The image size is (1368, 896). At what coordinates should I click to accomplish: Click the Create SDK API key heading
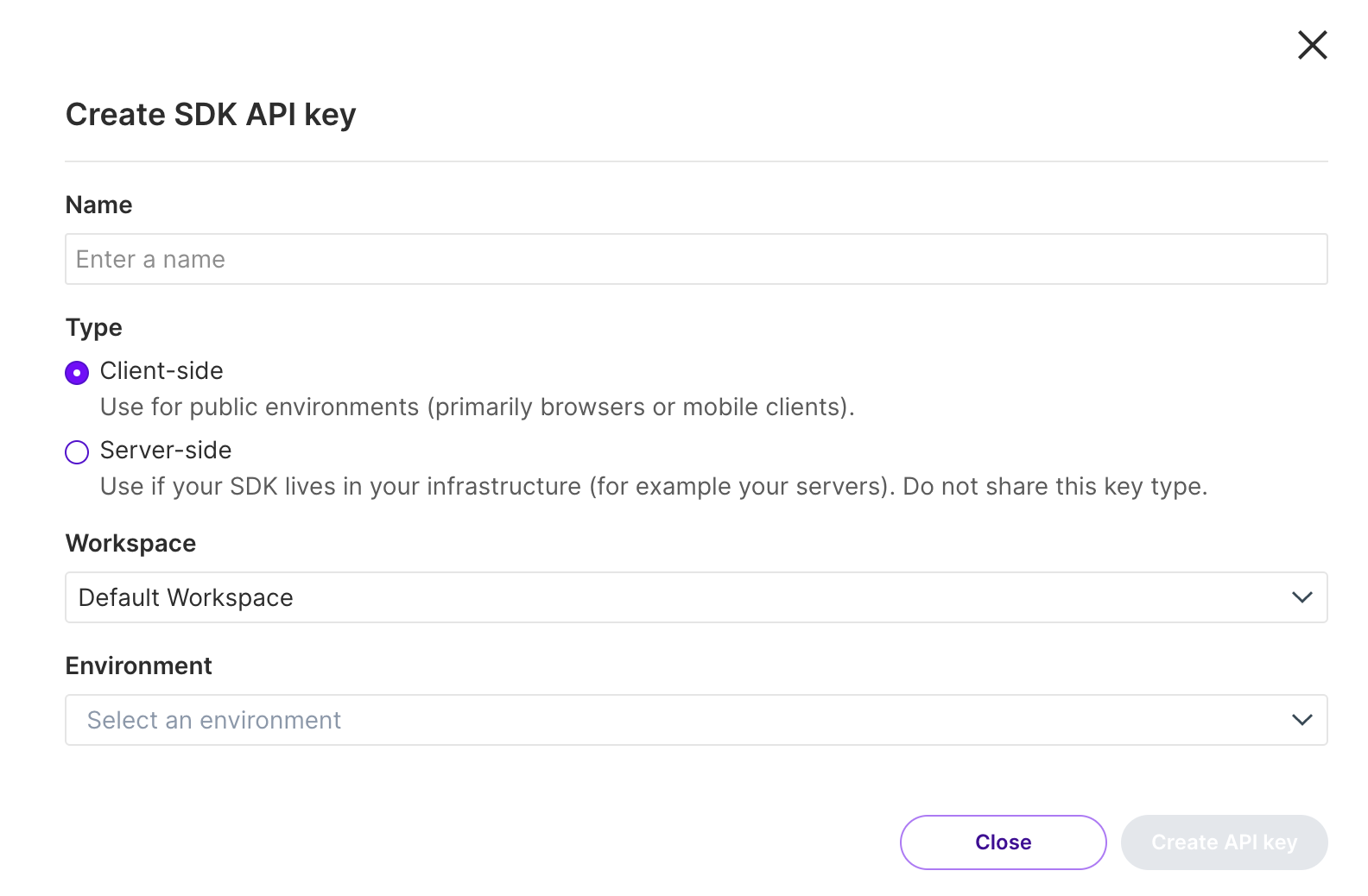click(x=211, y=115)
